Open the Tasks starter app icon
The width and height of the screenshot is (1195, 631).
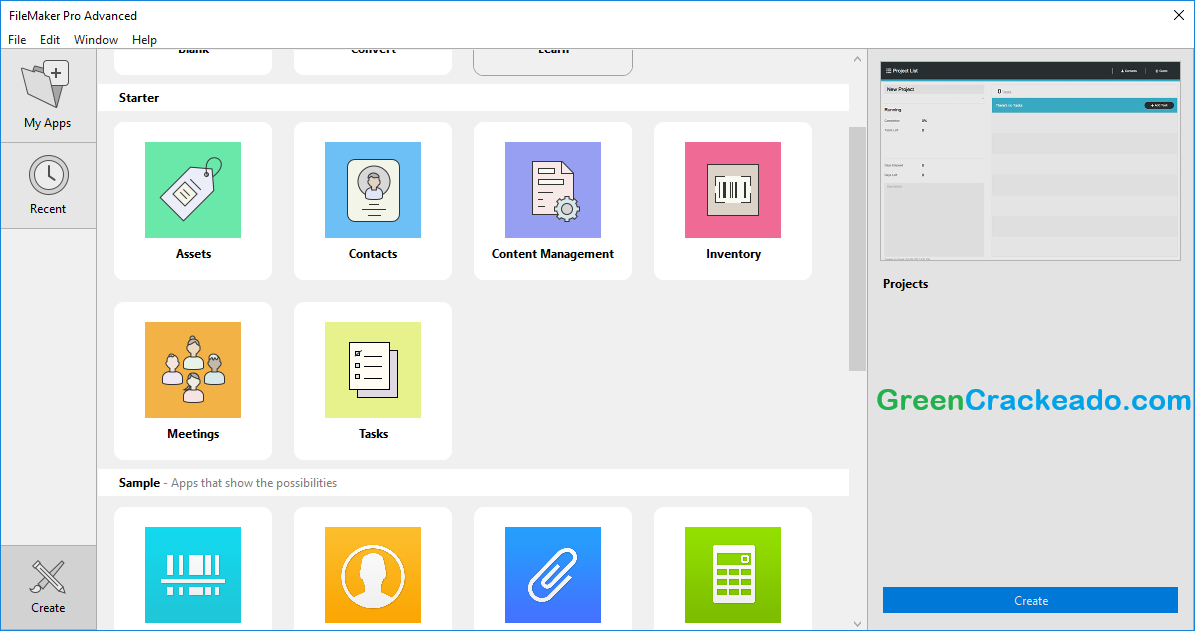point(372,370)
